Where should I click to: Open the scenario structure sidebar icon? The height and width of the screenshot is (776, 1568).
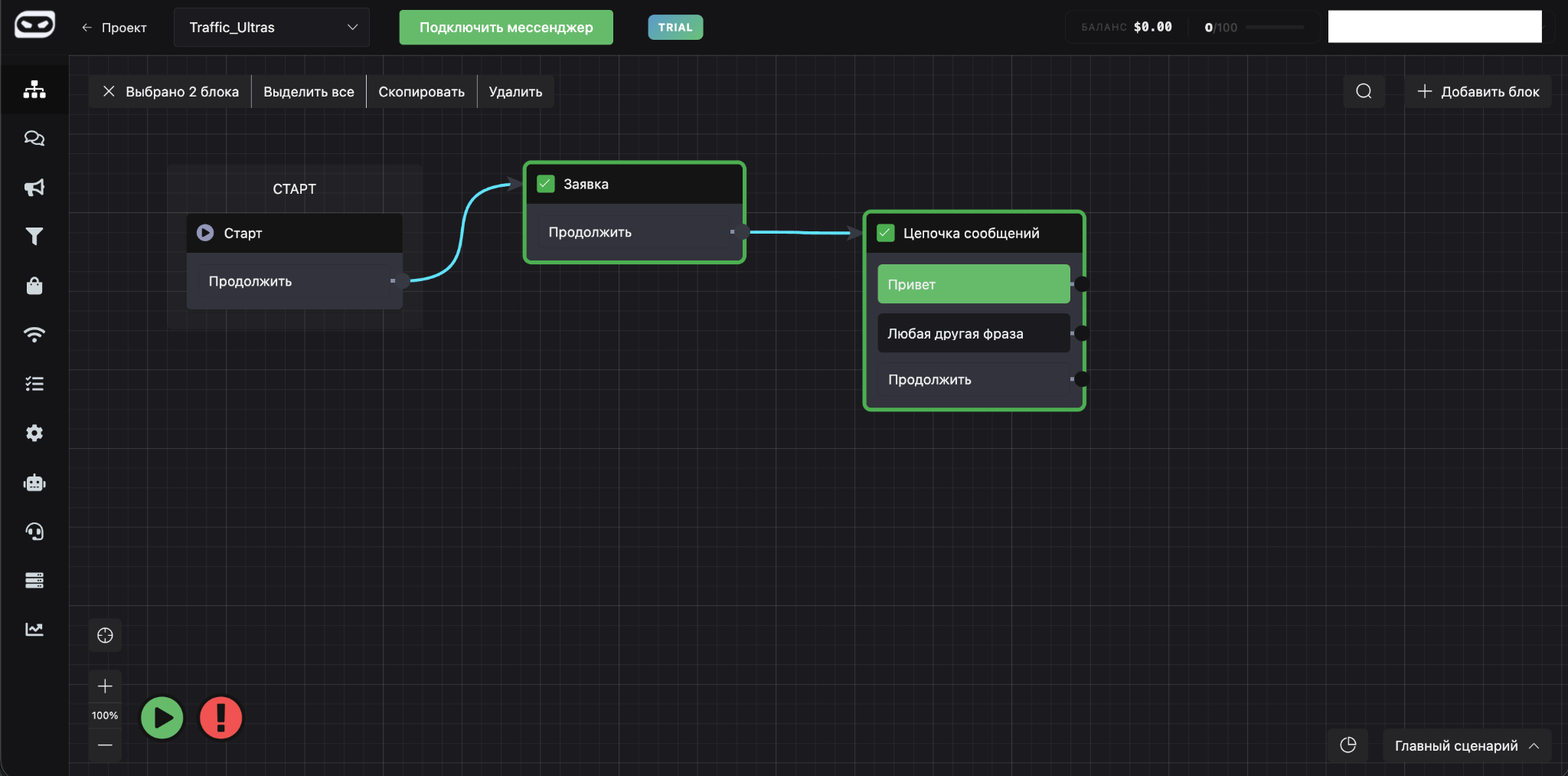(34, 89)
